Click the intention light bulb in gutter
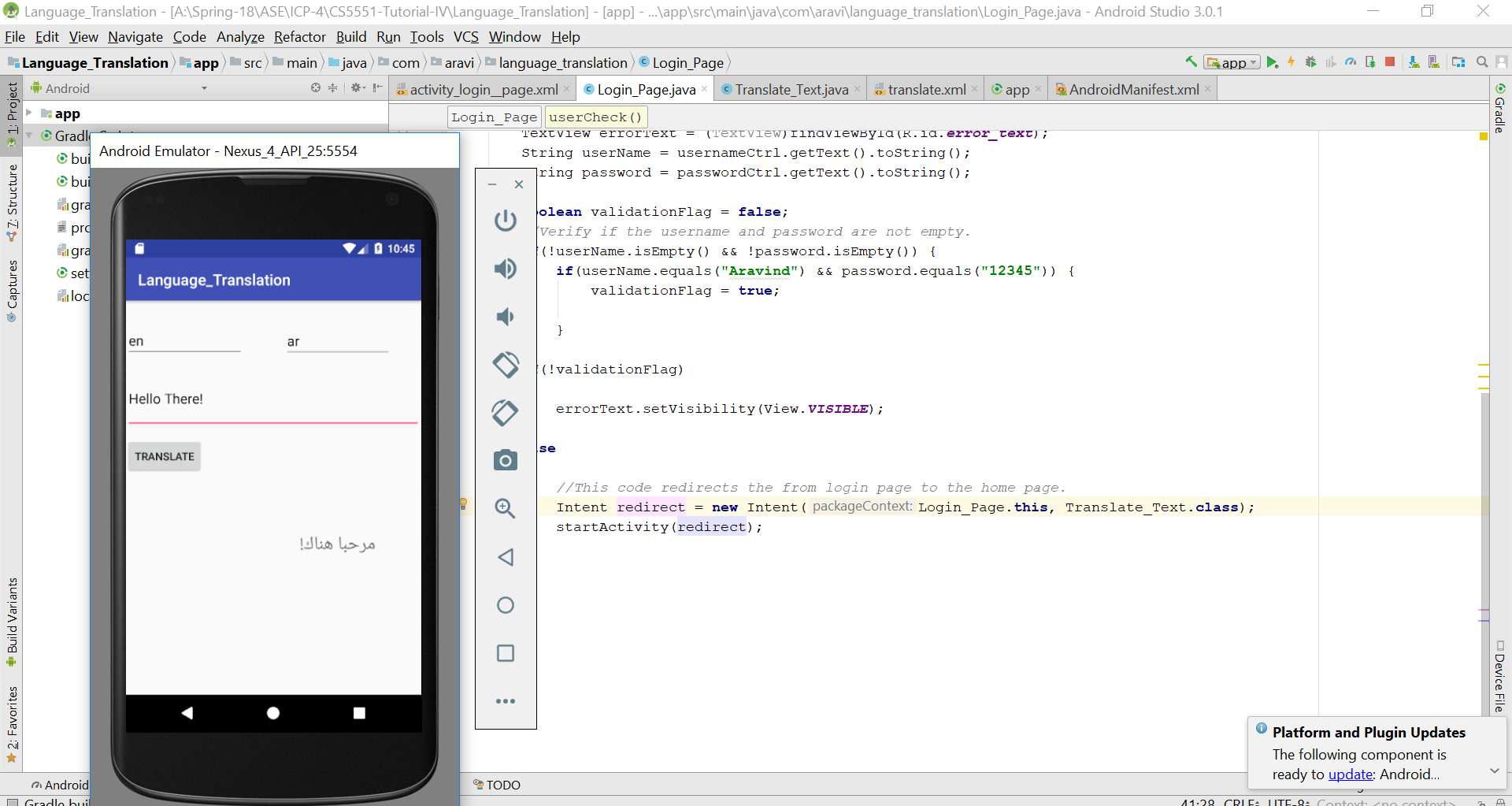 (x=463, y=503)
